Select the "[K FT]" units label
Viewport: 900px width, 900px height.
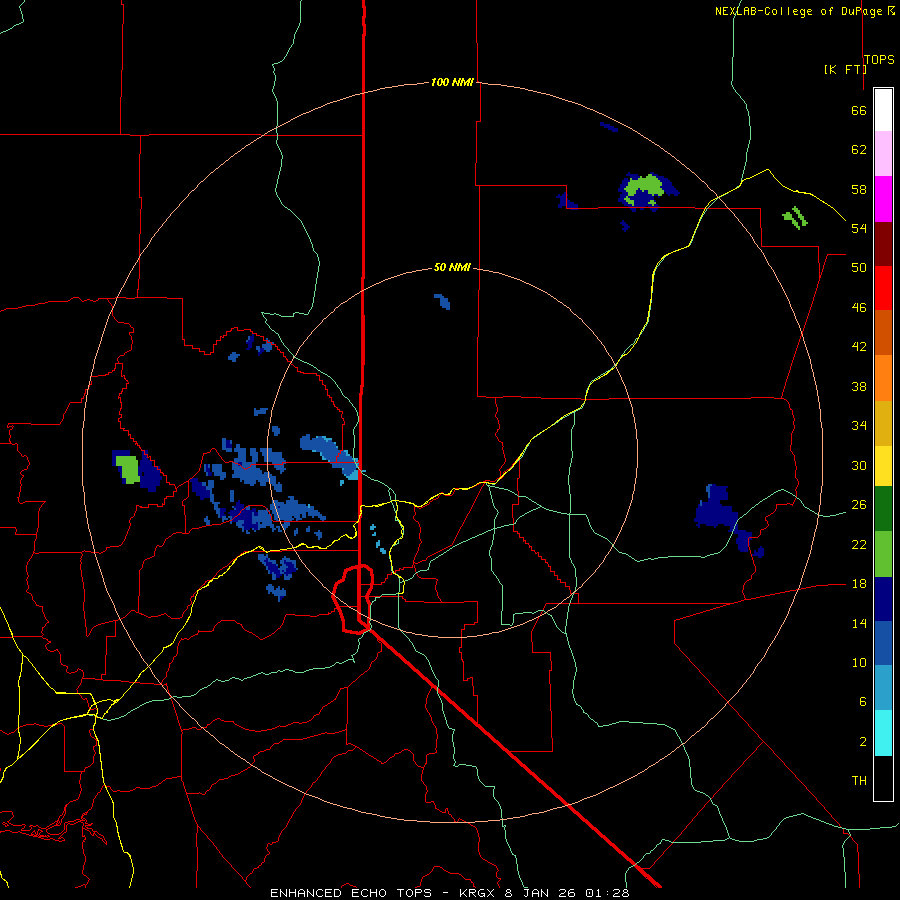[845, 69]
